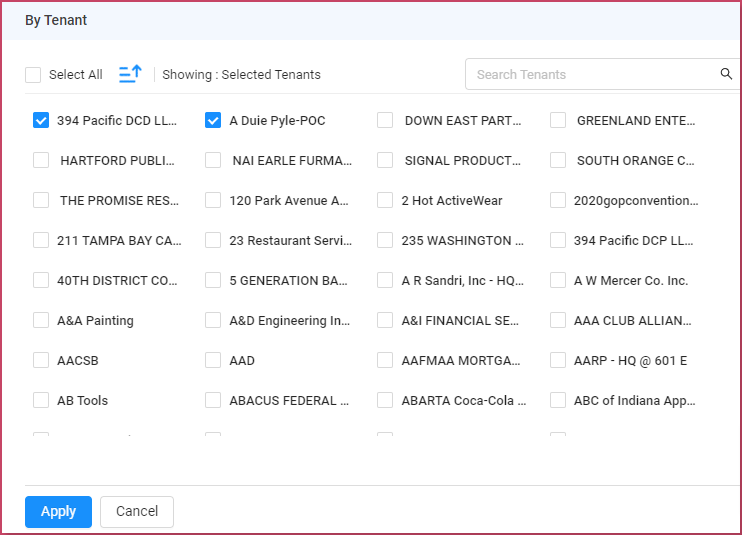Check AARP - HQ @ 601 E checkbox
The width and height of the screenshot is (742, 535).
click(558, 360)
